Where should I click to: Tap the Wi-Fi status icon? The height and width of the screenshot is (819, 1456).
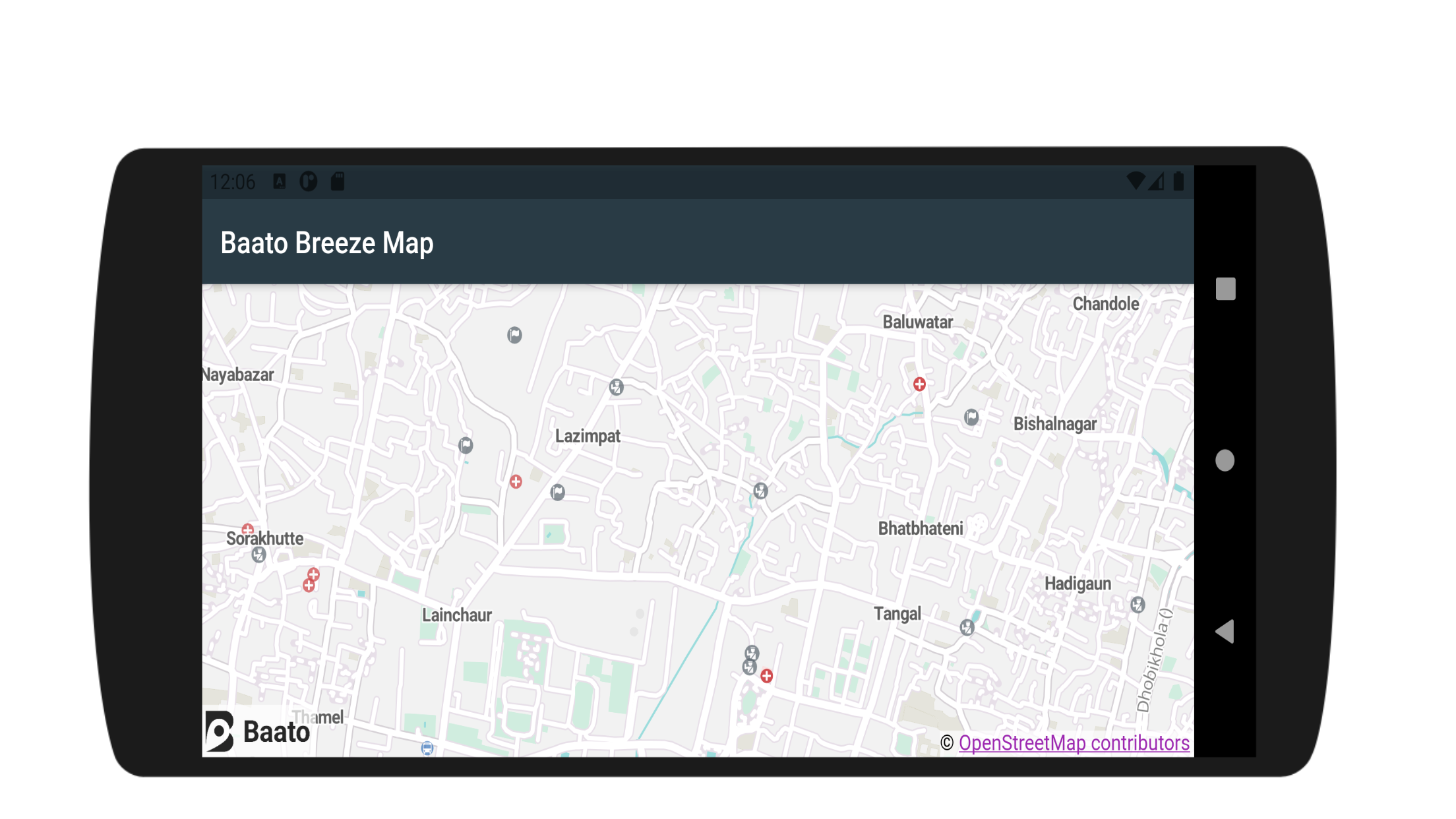[1135, 181]
